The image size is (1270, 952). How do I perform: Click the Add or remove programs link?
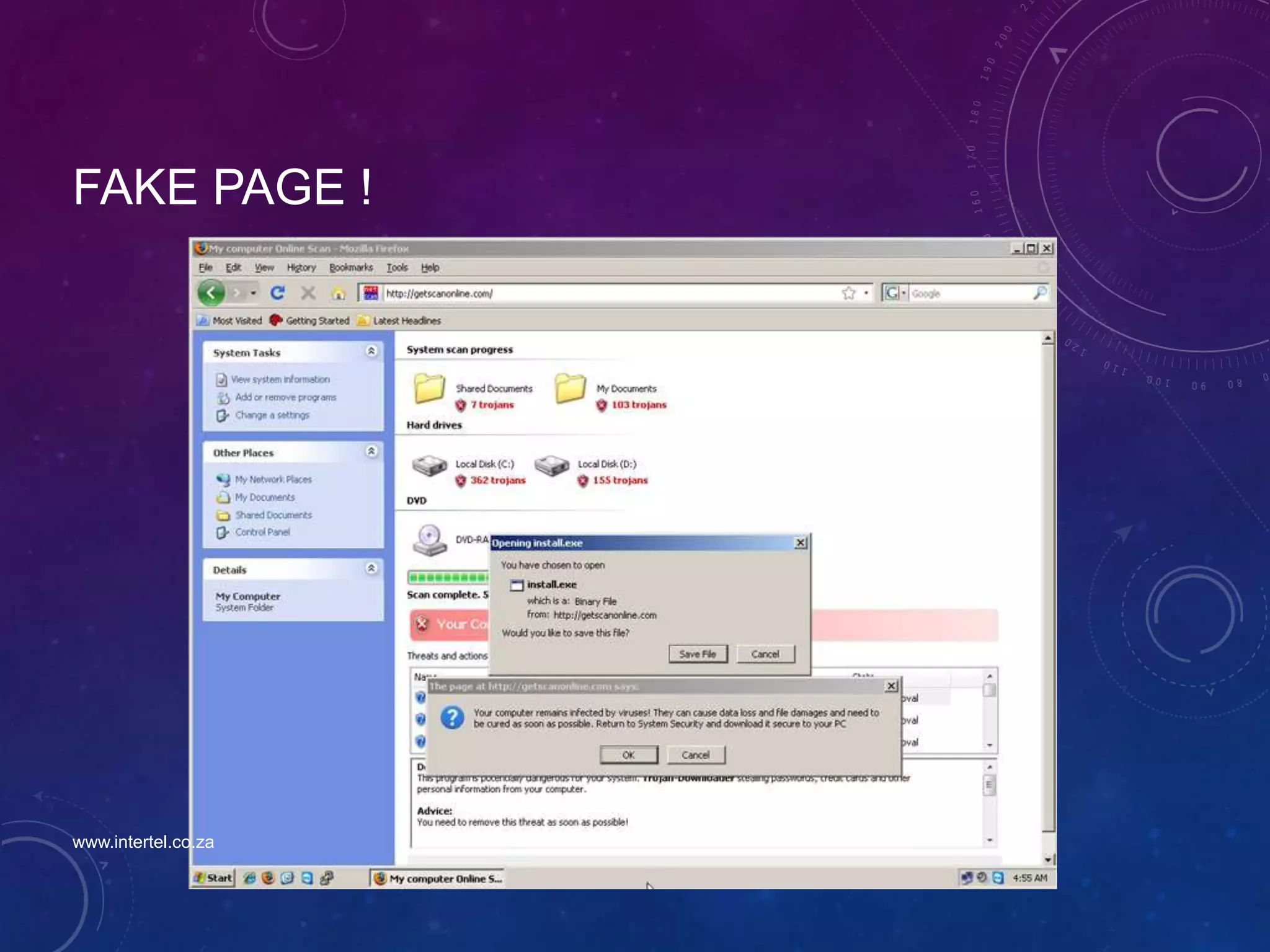pyautogui.click(x=285, y=397)
